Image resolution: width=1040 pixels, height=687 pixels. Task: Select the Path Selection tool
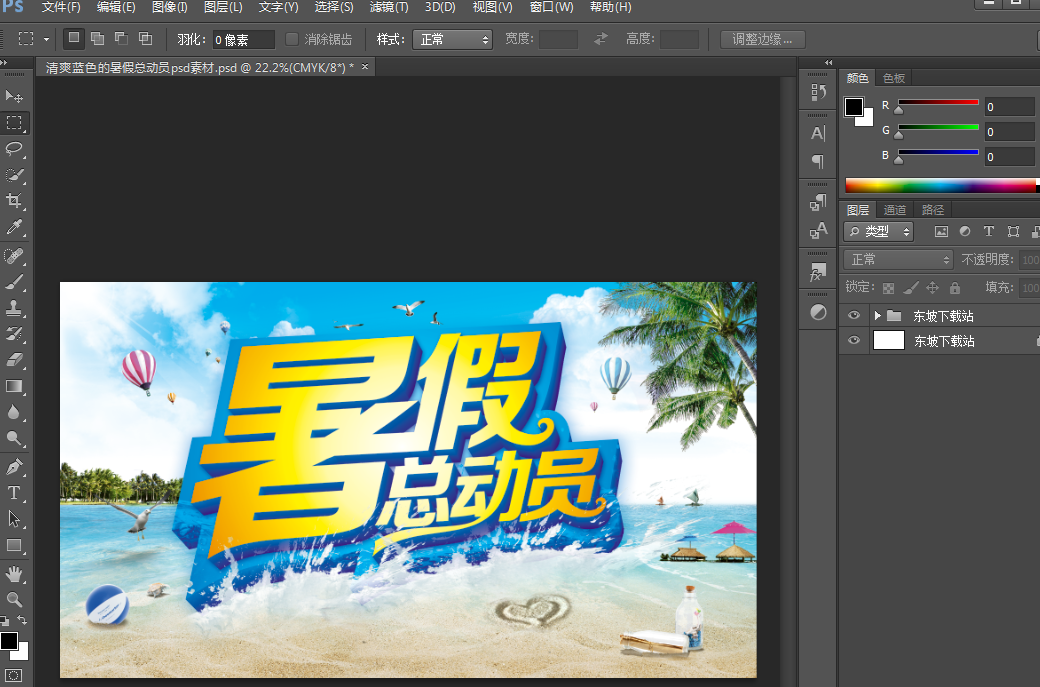point(14,519)
